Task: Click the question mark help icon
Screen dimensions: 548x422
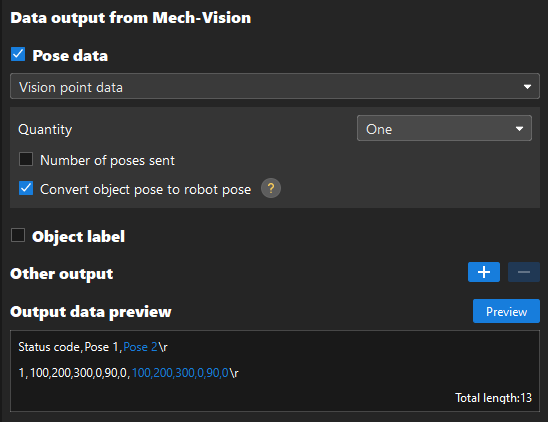Action: [x=271, y=188]
